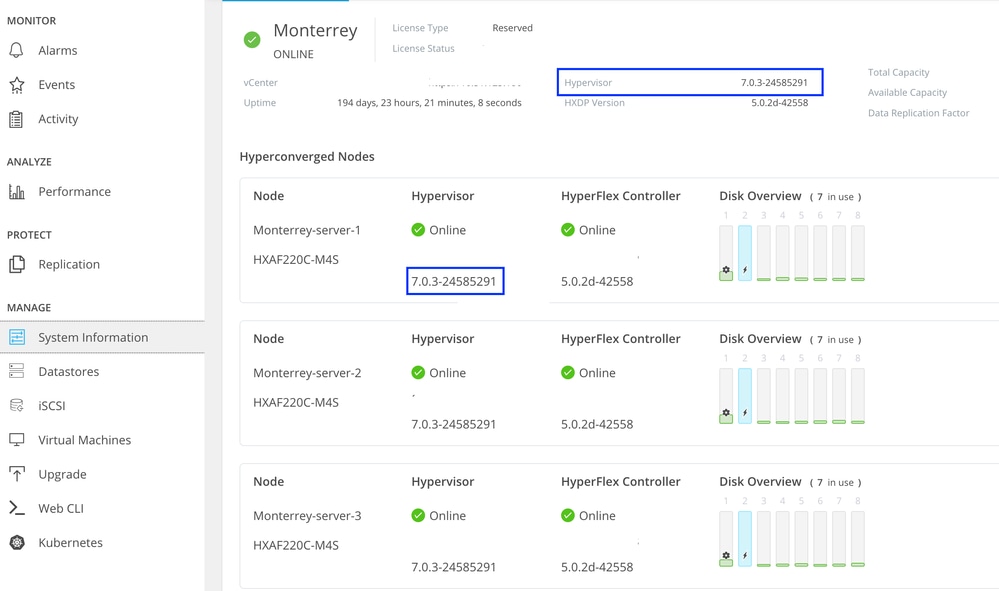Click the Monterrey cluster name
The height and width of the screenshot is (591, 999).
coord(315,31)
